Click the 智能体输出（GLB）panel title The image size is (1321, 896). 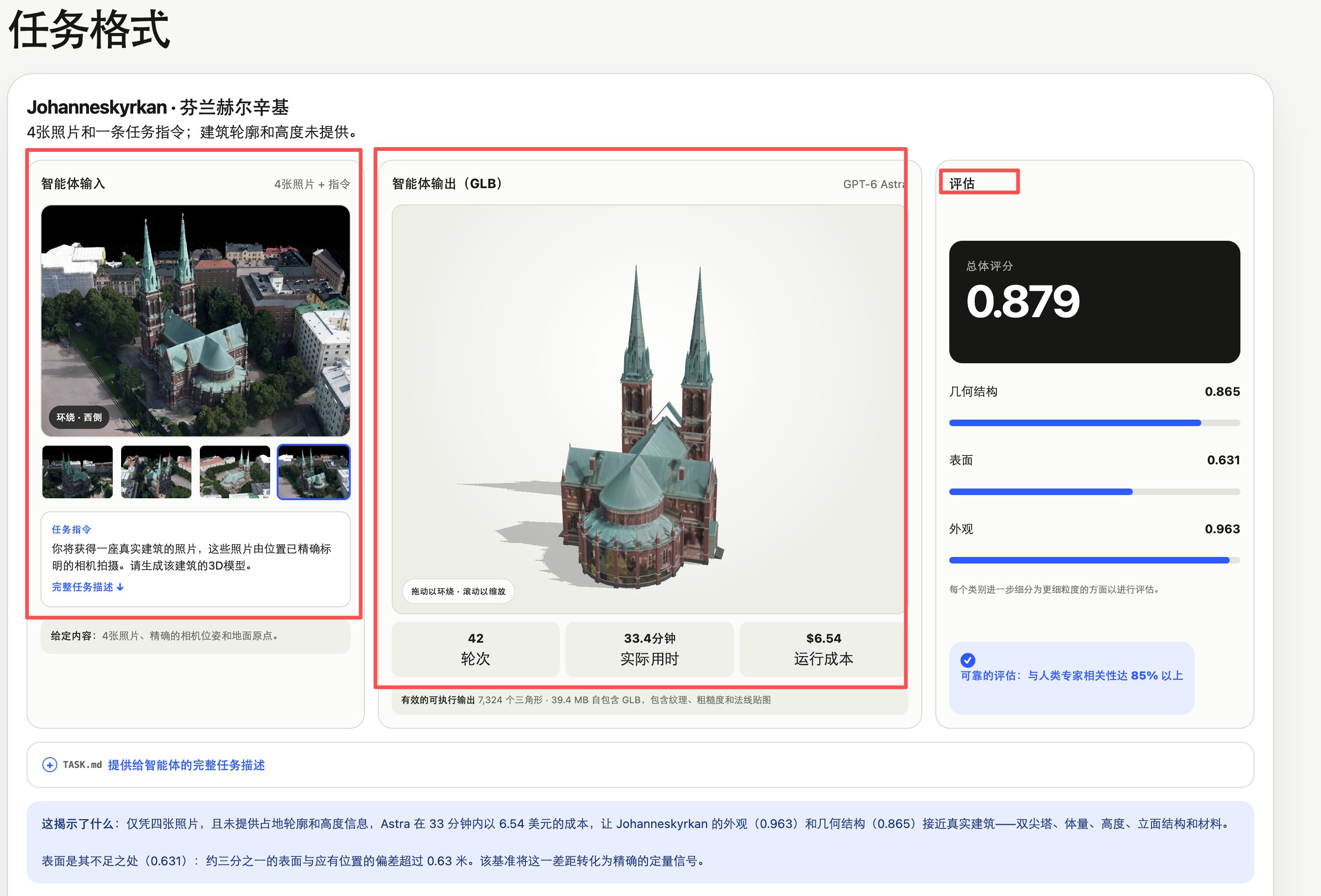(x=449, y=183)
